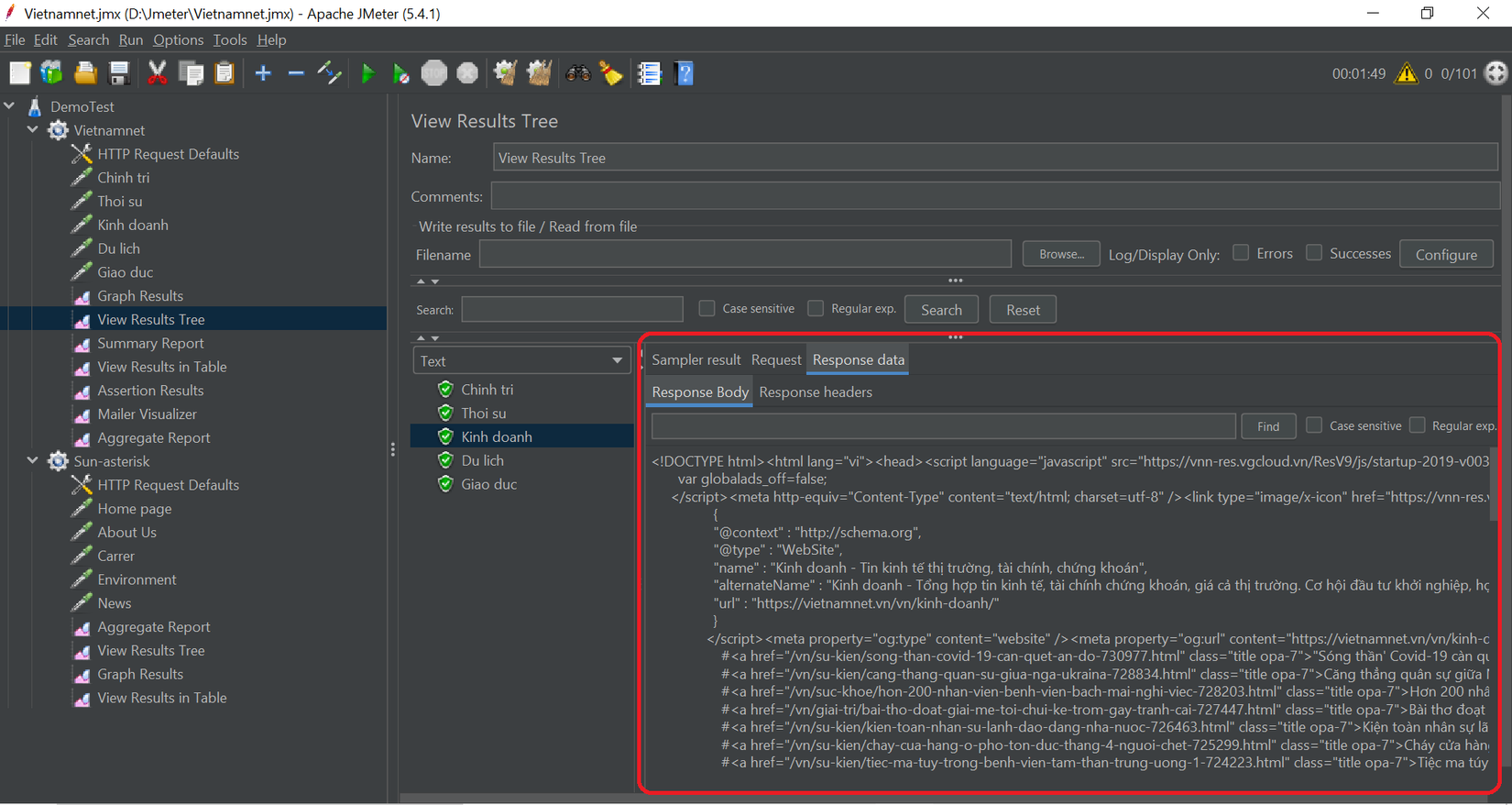Click the Open file folder toolbar icon

point(85,73)
